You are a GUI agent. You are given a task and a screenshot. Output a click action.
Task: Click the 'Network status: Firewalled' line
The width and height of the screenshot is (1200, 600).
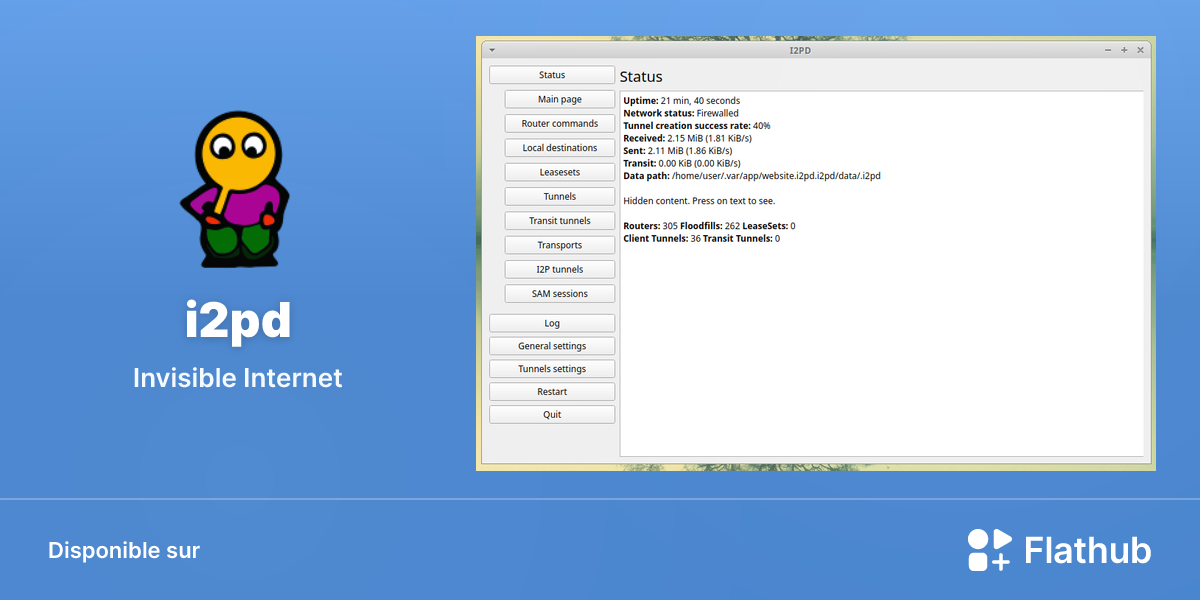681,114
